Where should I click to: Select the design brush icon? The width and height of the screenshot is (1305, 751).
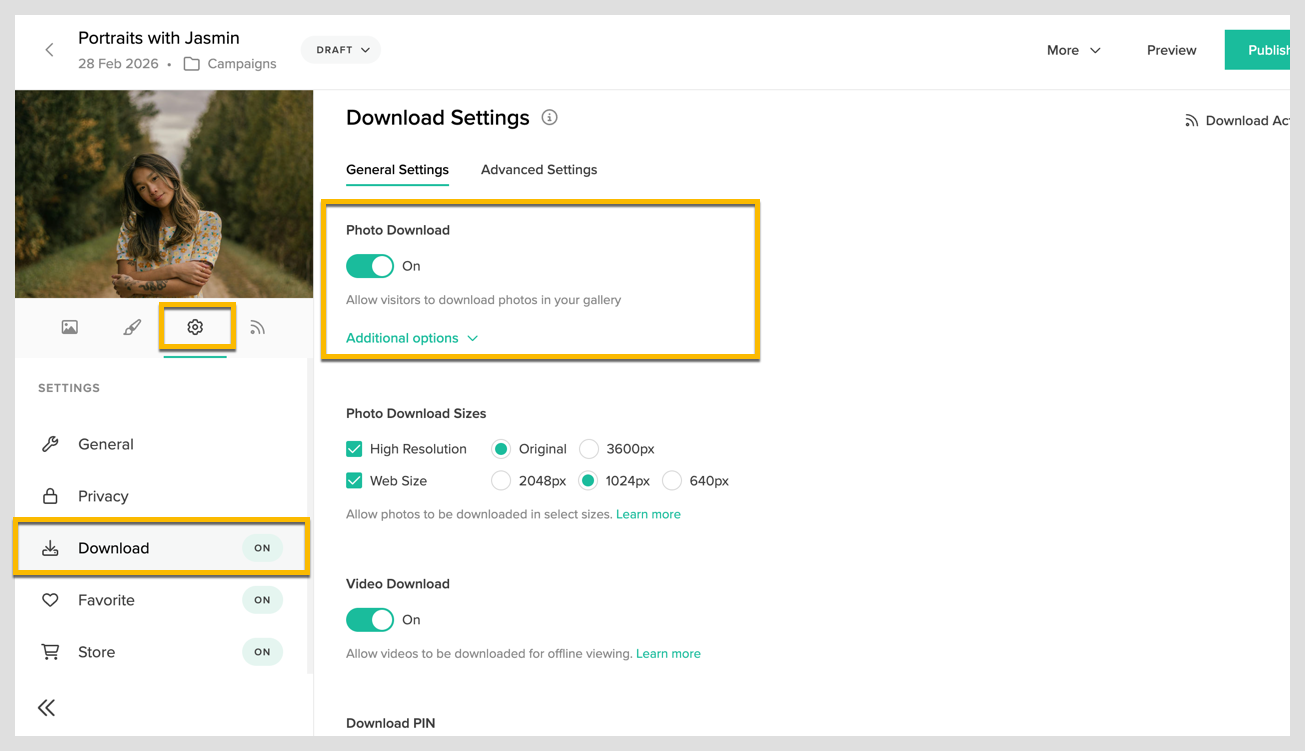tap(132, 326)
